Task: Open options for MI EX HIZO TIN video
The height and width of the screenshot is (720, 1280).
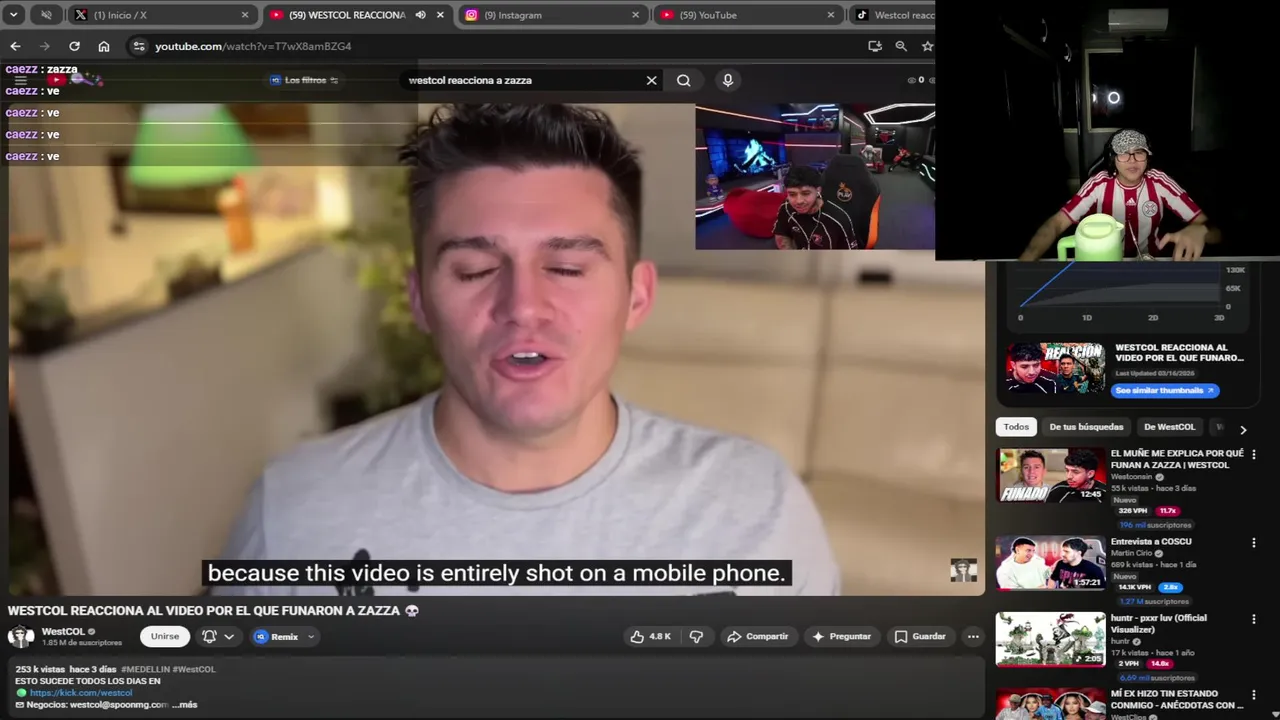Action: (x=1253, y=695)
